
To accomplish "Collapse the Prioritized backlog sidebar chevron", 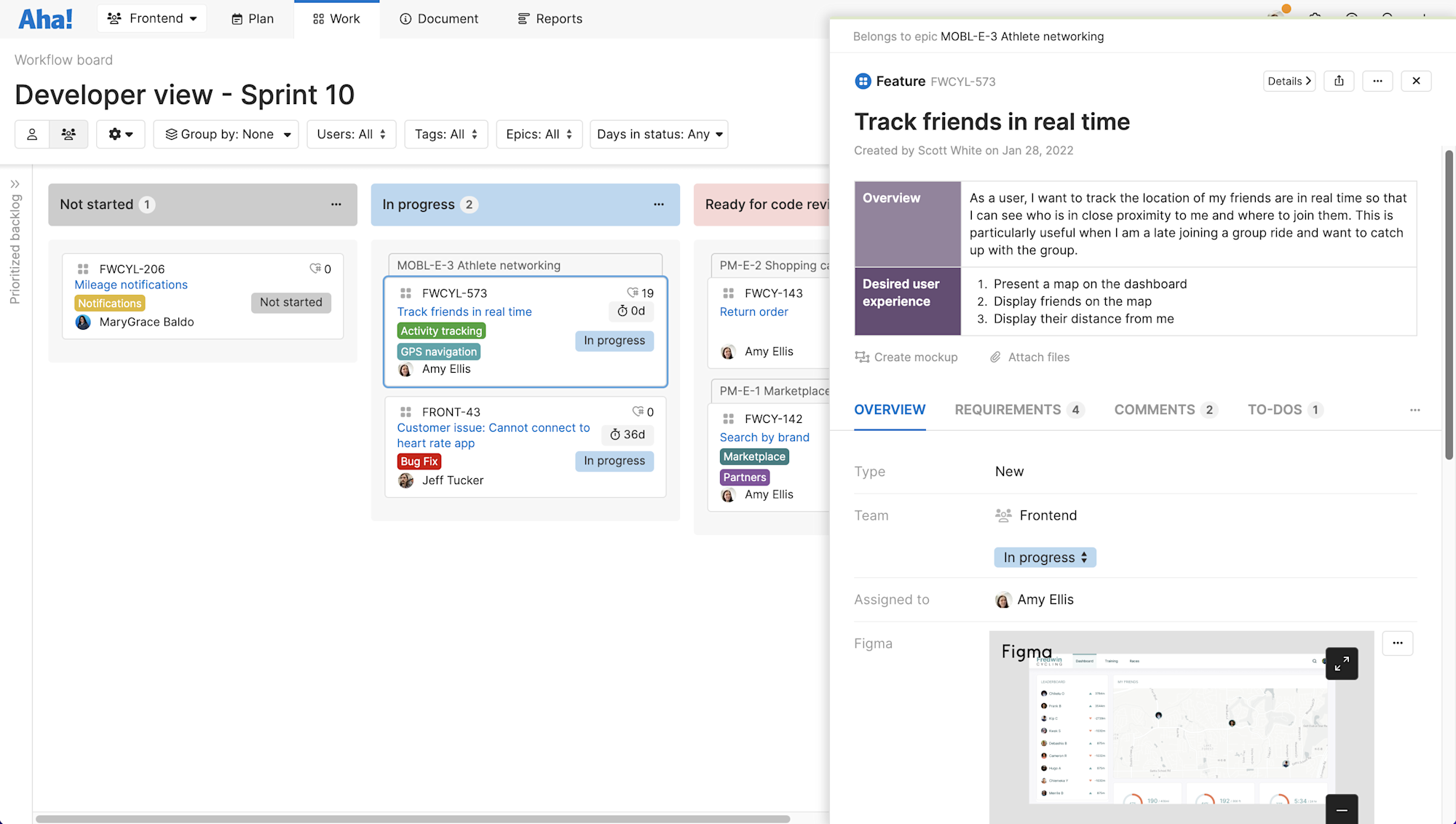I will [16, 184].
